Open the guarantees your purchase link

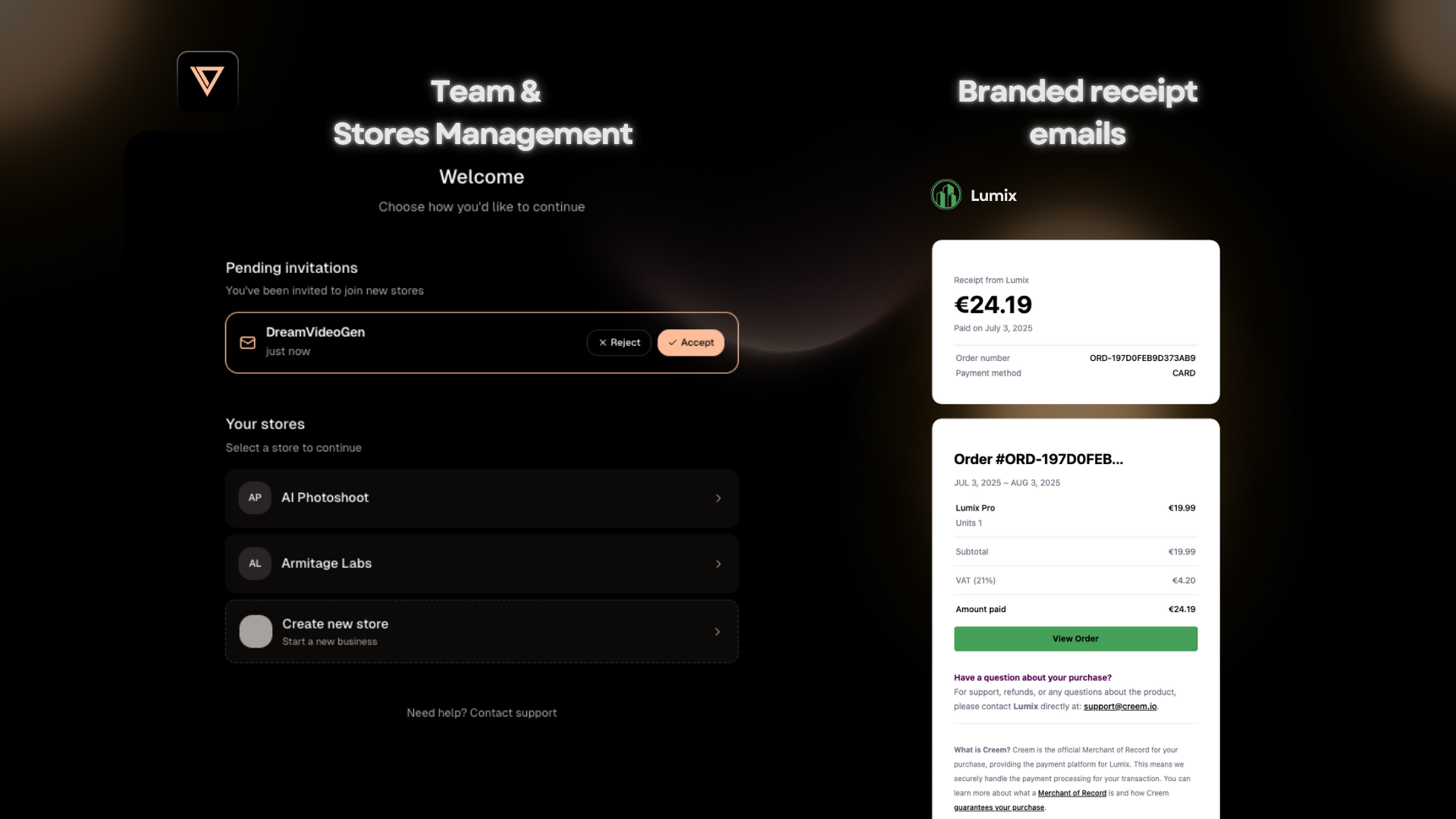(x=999, y=808)
